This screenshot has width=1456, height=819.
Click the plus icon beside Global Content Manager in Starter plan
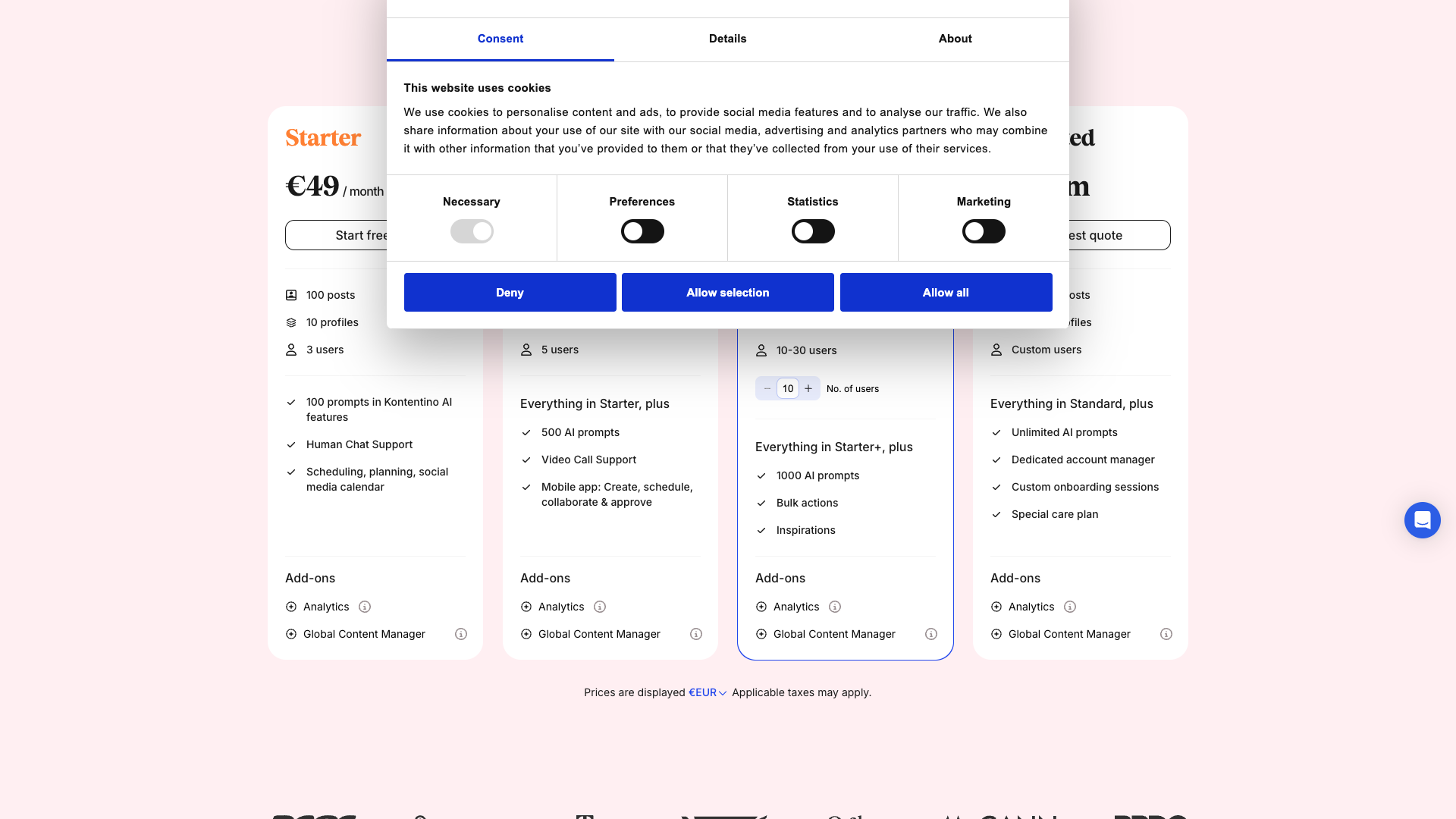tap(290, 634)
